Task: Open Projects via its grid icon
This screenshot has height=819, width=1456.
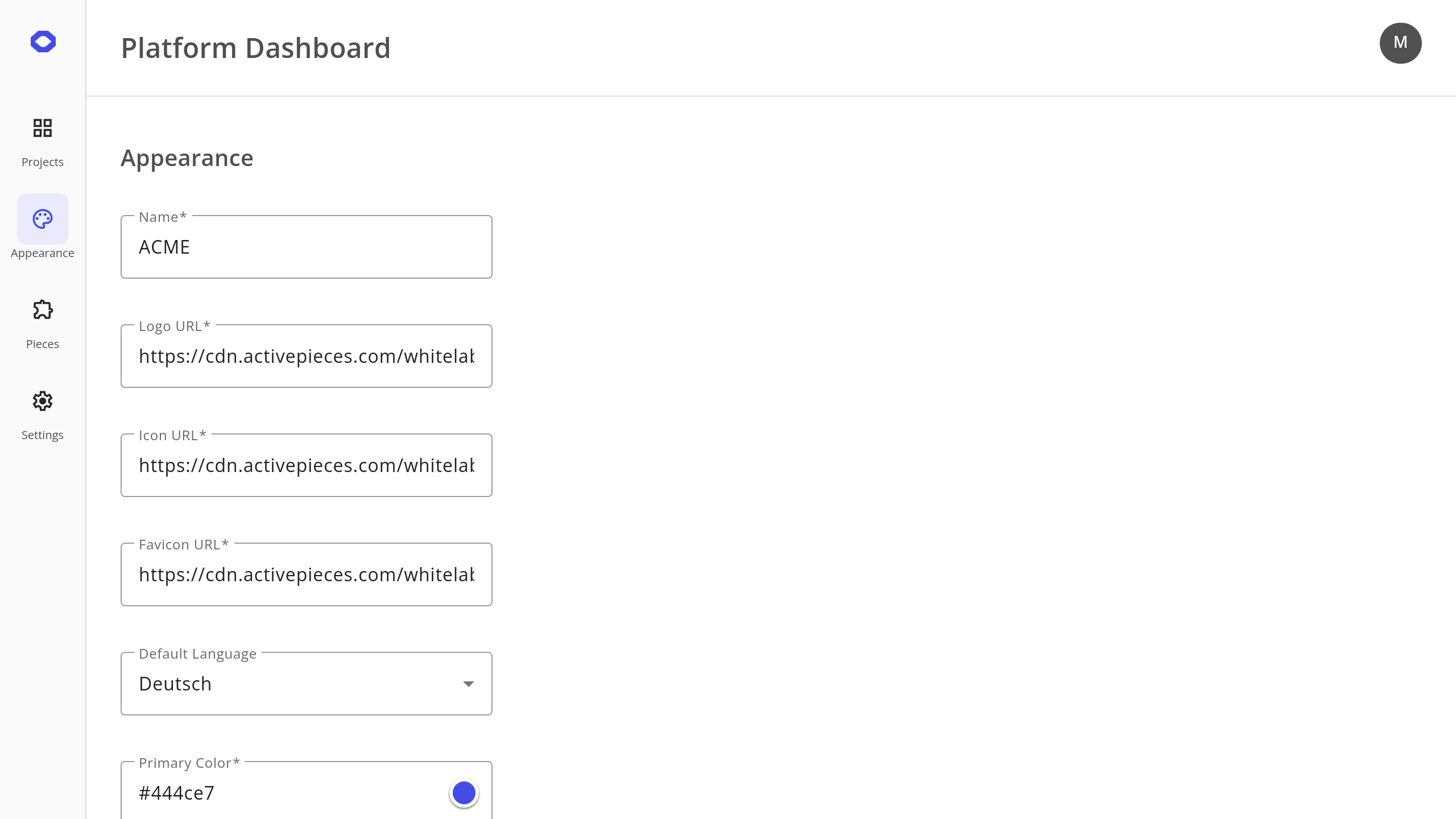Action: coord(43,128)
